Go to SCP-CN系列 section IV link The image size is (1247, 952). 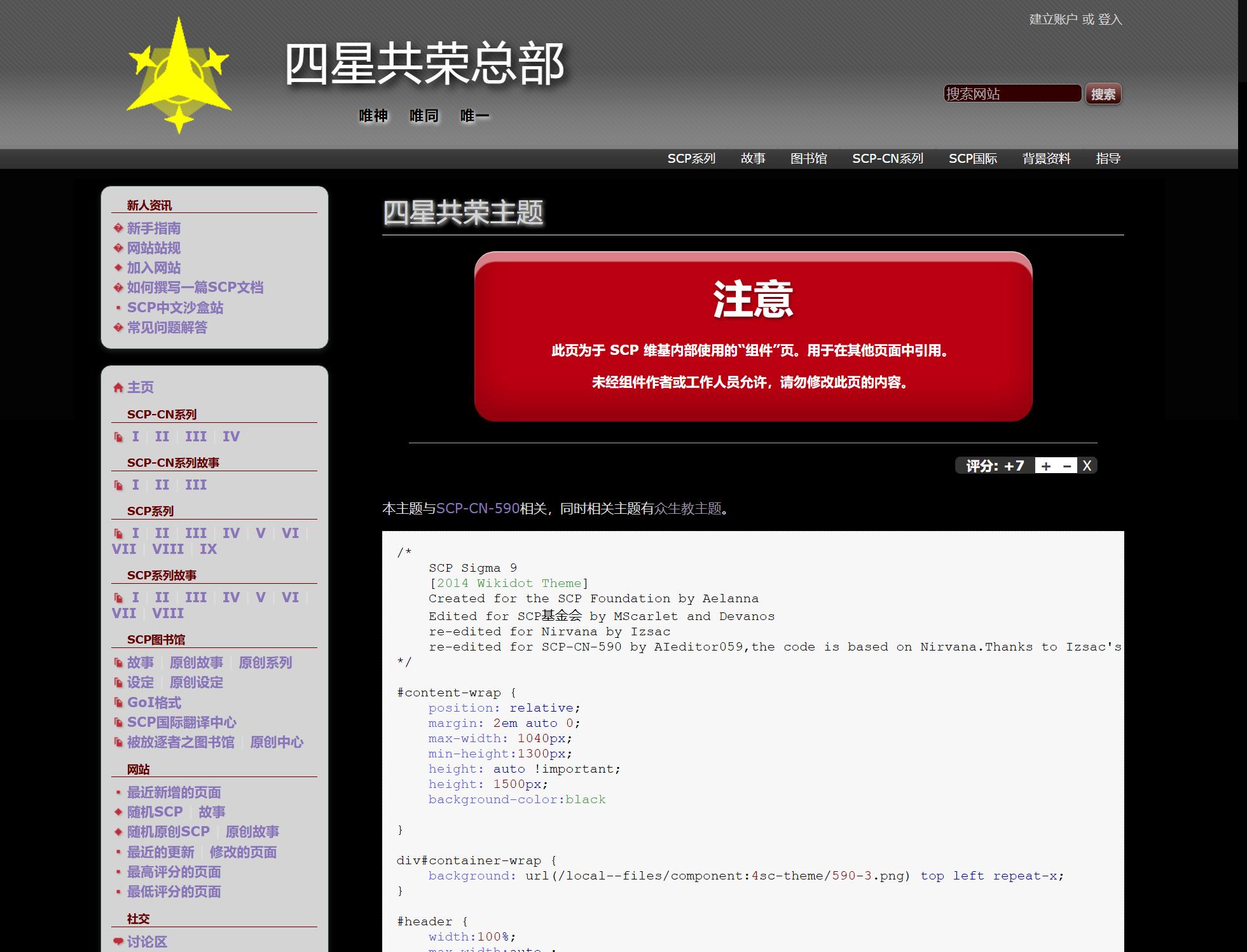pyautogui.click(x=231, y=436)
